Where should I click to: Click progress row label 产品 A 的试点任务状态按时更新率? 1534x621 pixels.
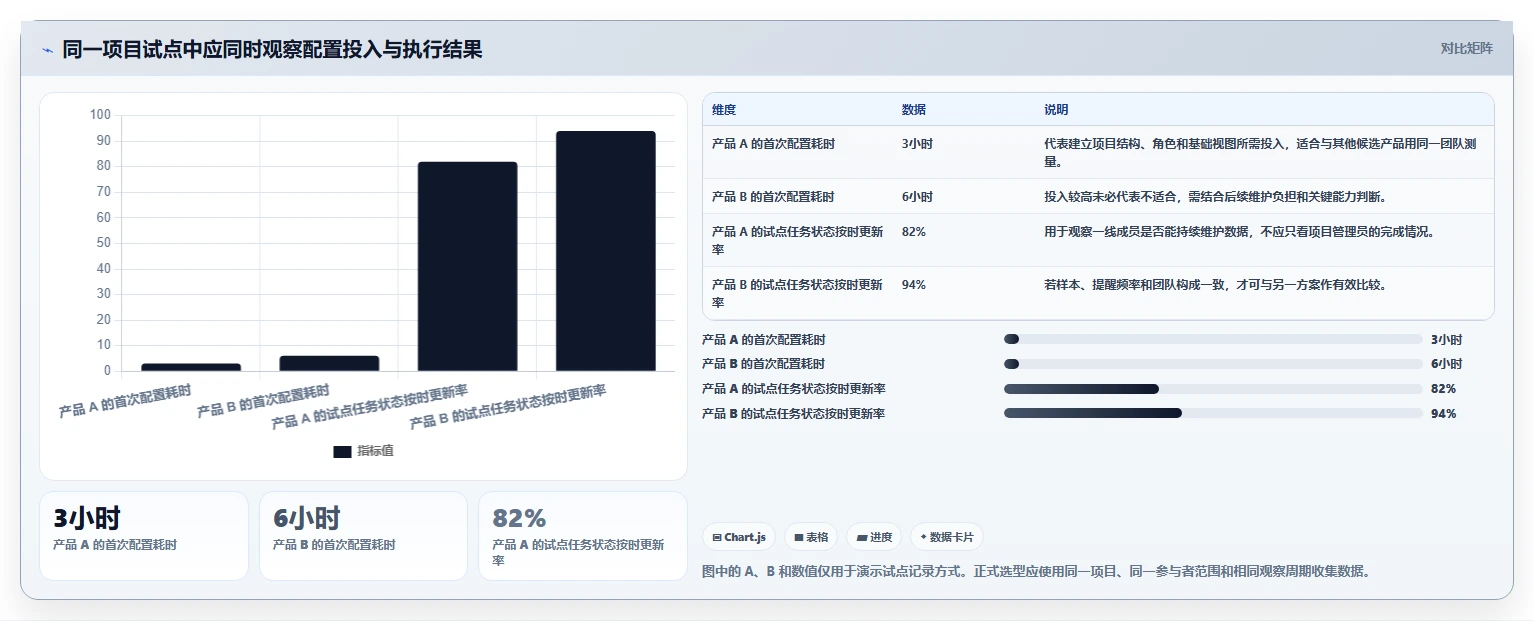[x=794, y=389]
